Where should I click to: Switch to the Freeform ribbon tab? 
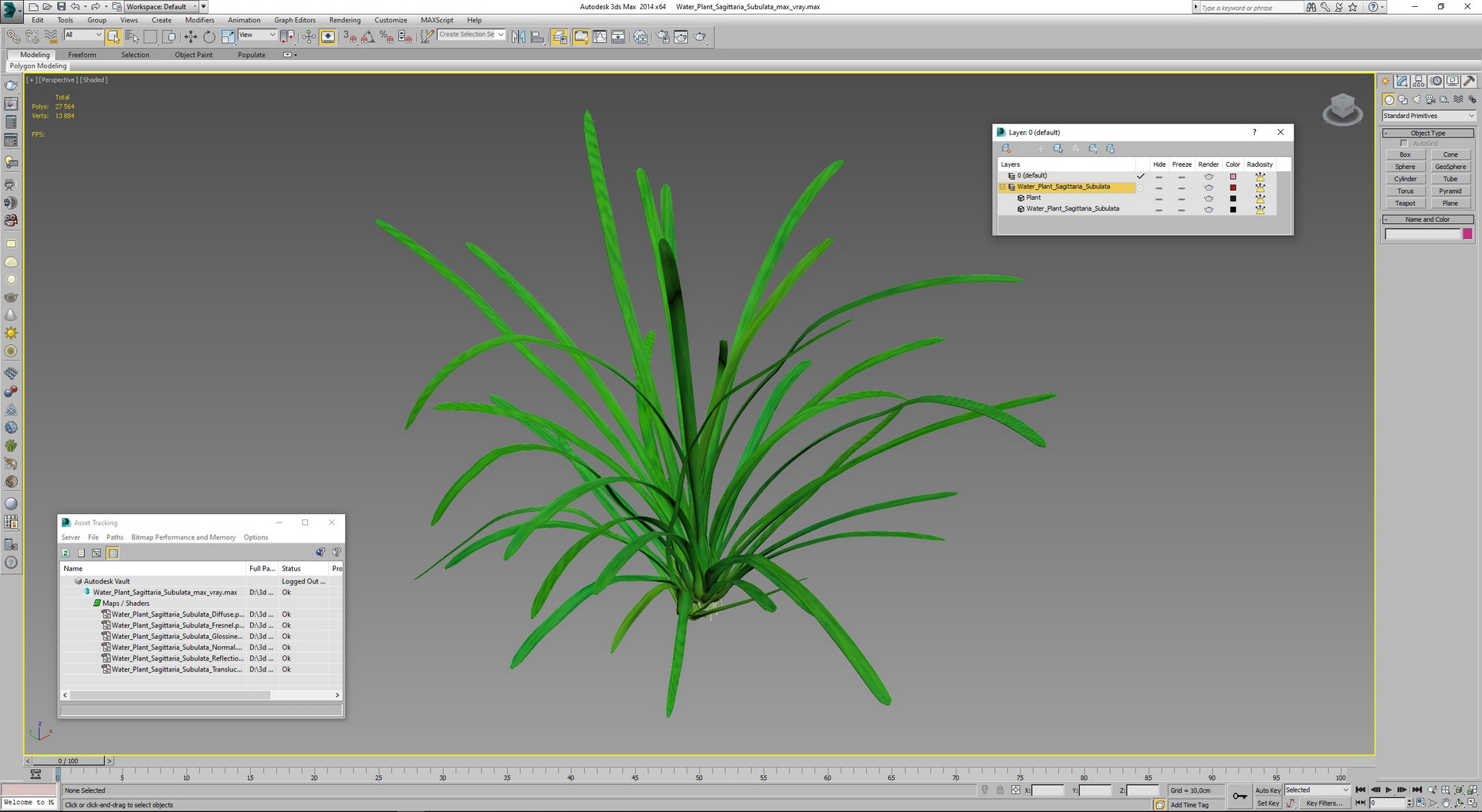[x=82, y=55]
